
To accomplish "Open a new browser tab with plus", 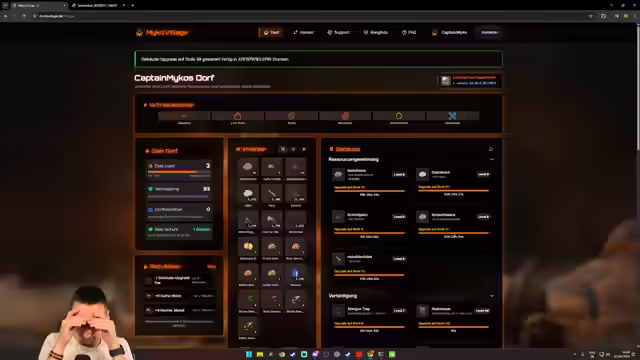I will coord(133,5).
